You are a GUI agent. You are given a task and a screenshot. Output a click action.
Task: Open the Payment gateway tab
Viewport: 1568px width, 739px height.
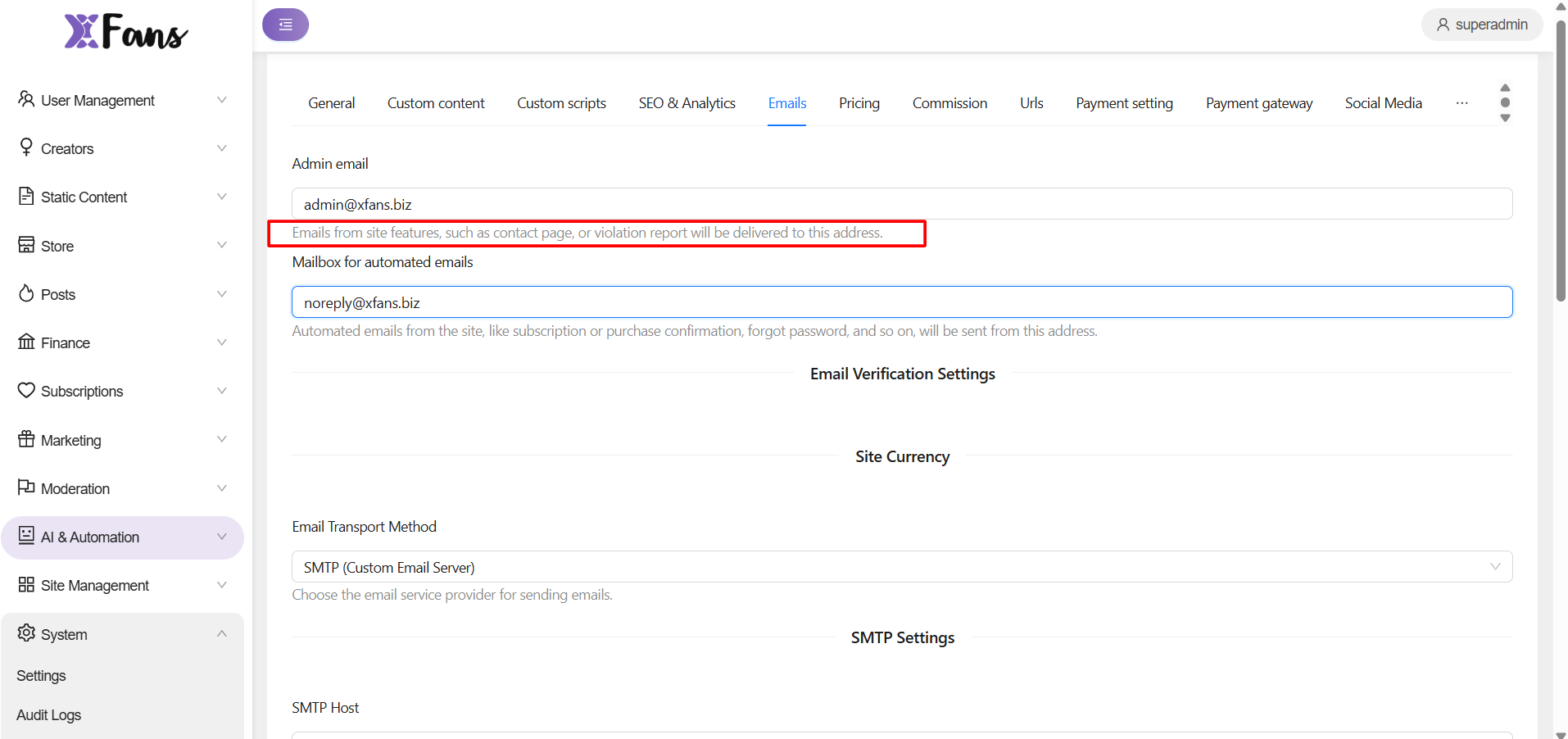[x=1258, y=103]
